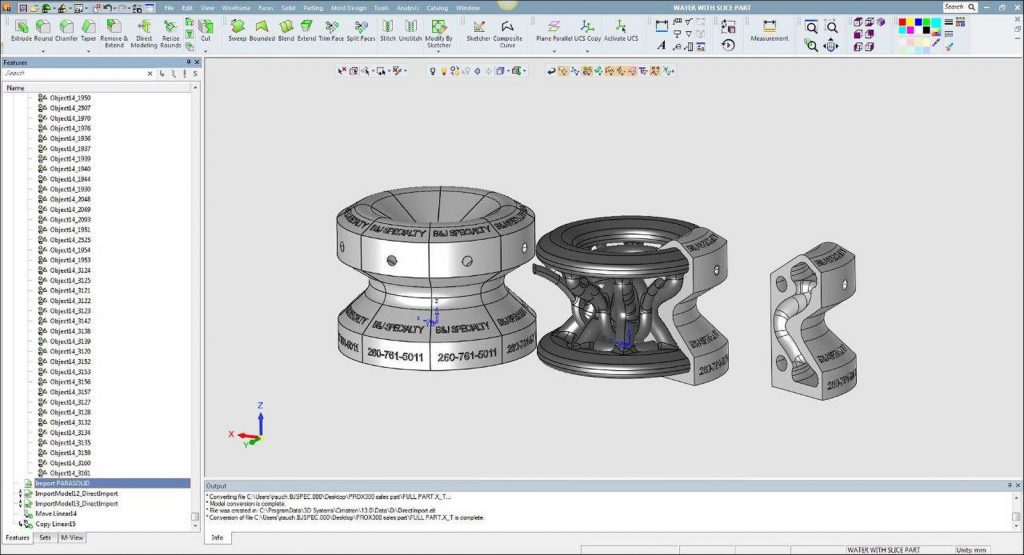This screenshot has width=1024, height=555.
Task: Select the Stitch tool
Action: pyautogui.click(x=388, y=31)
